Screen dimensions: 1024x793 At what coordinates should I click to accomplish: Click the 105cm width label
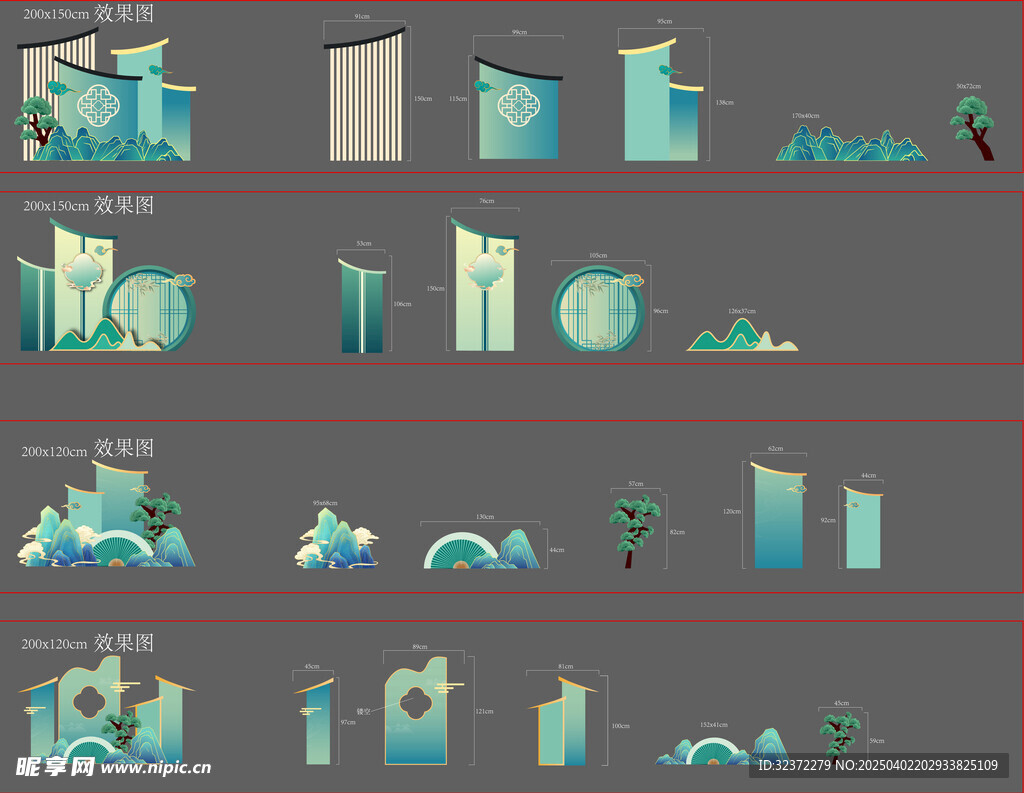click(598, 255)
